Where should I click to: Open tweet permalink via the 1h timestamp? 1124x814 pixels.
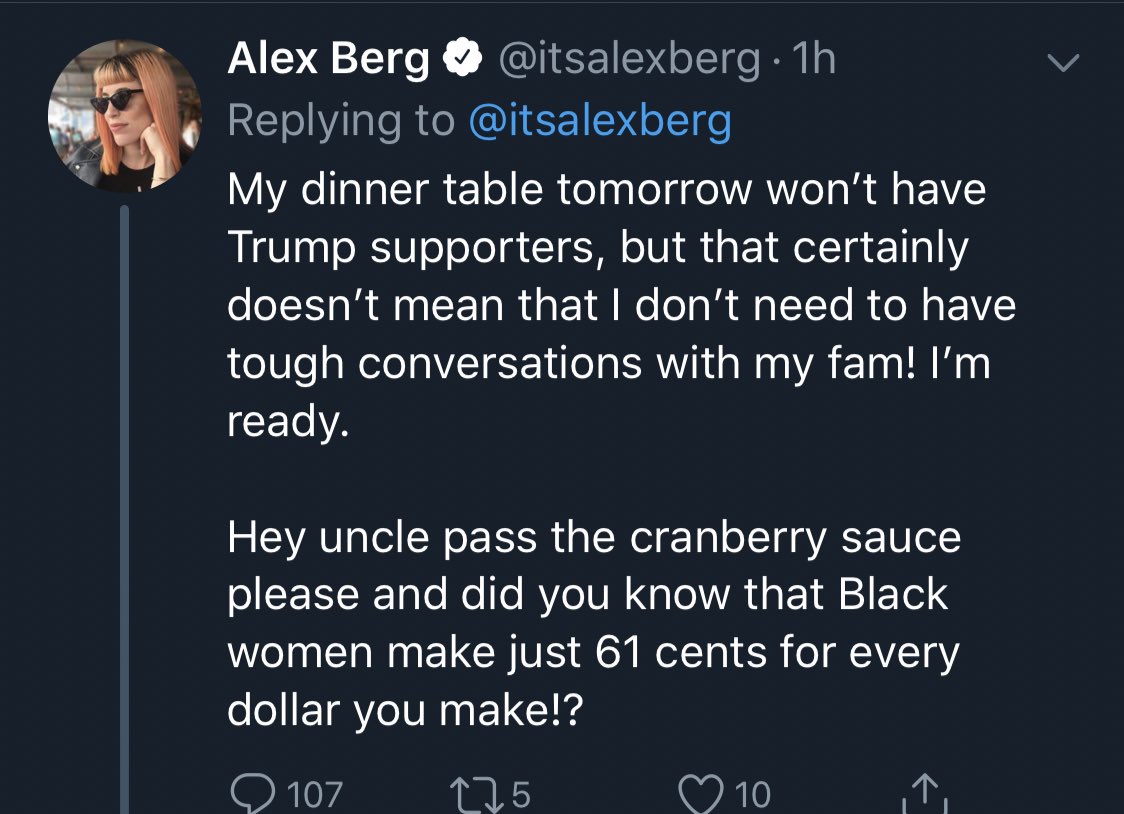[x=813, y=61]
